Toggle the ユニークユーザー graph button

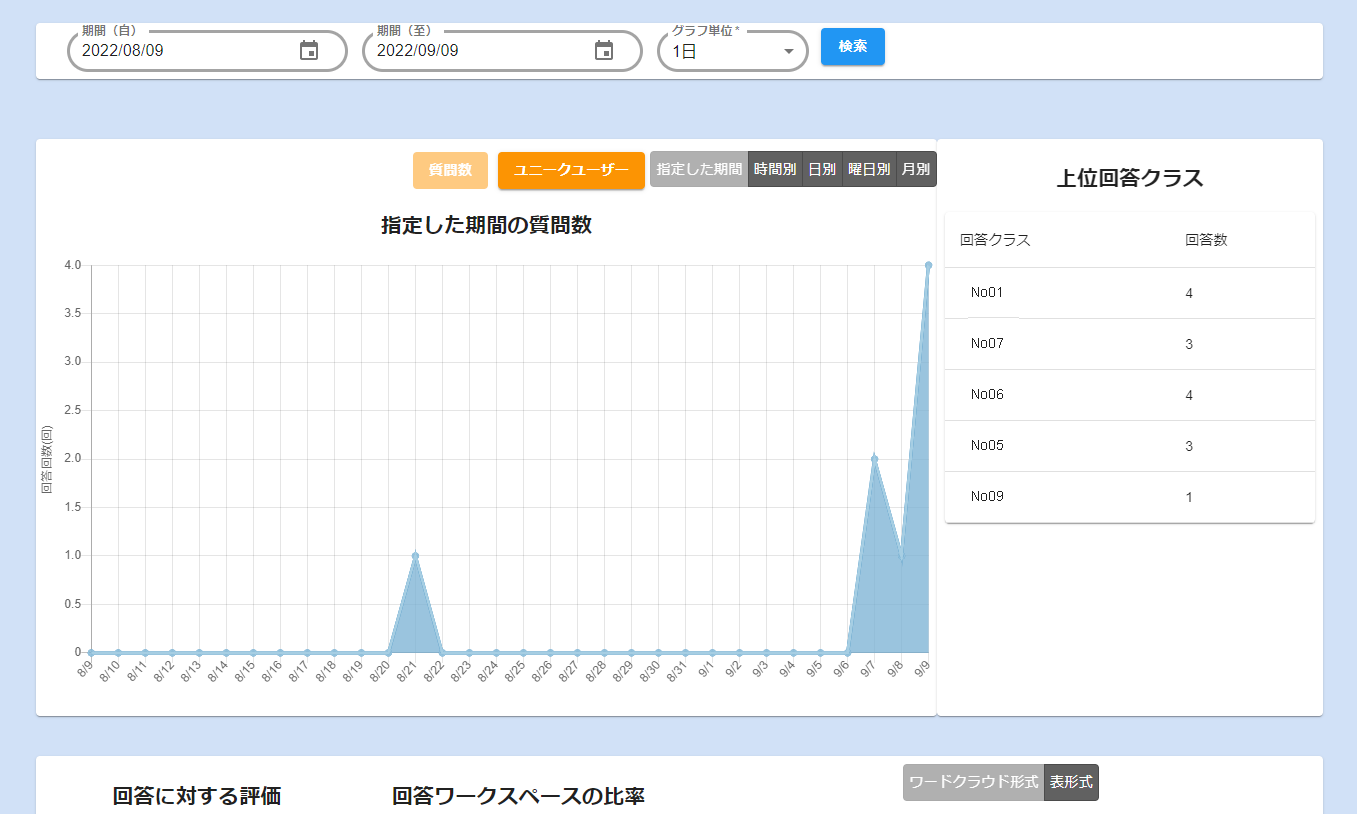click(571, 170)
